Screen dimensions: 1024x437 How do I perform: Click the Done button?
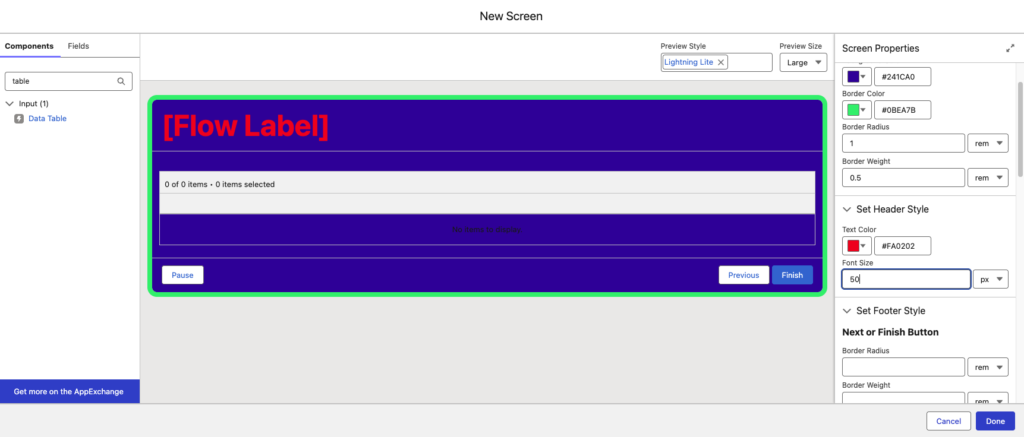pos(995,421)
